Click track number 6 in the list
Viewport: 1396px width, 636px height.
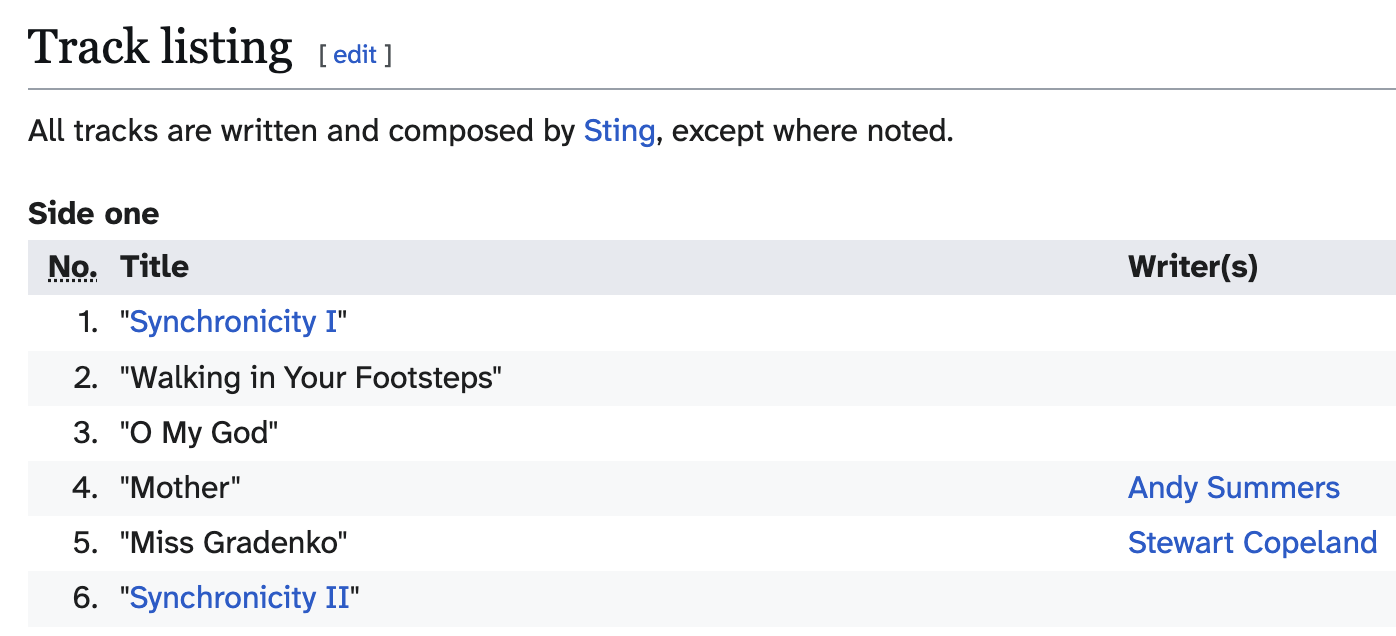coord(86,598)
